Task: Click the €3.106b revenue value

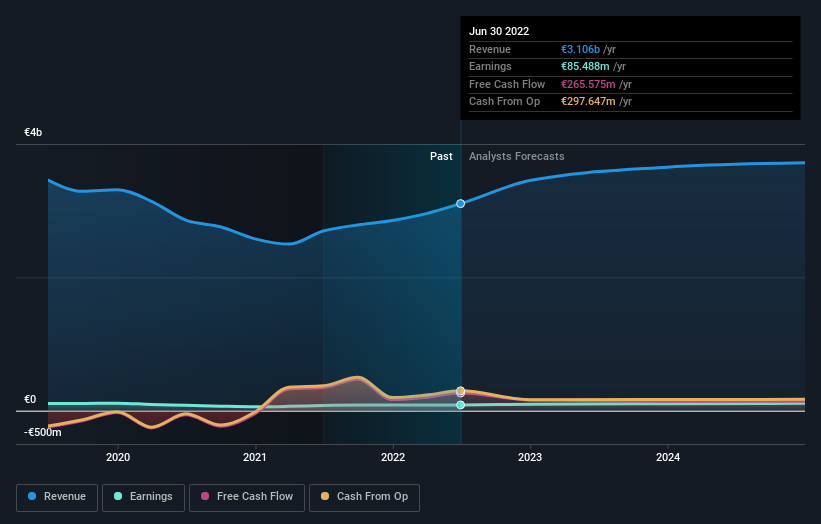Action: (580, 49)
